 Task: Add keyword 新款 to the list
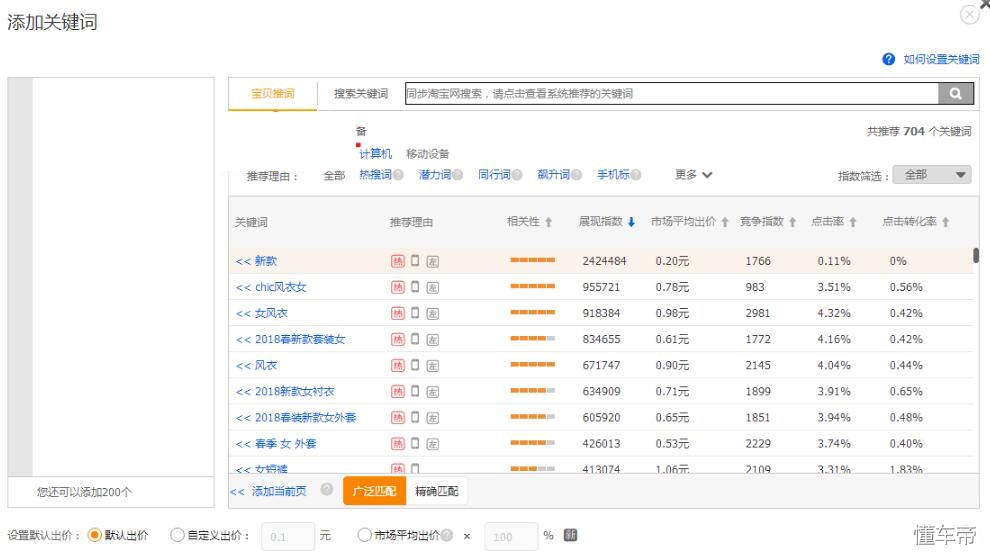pos(256,261)
